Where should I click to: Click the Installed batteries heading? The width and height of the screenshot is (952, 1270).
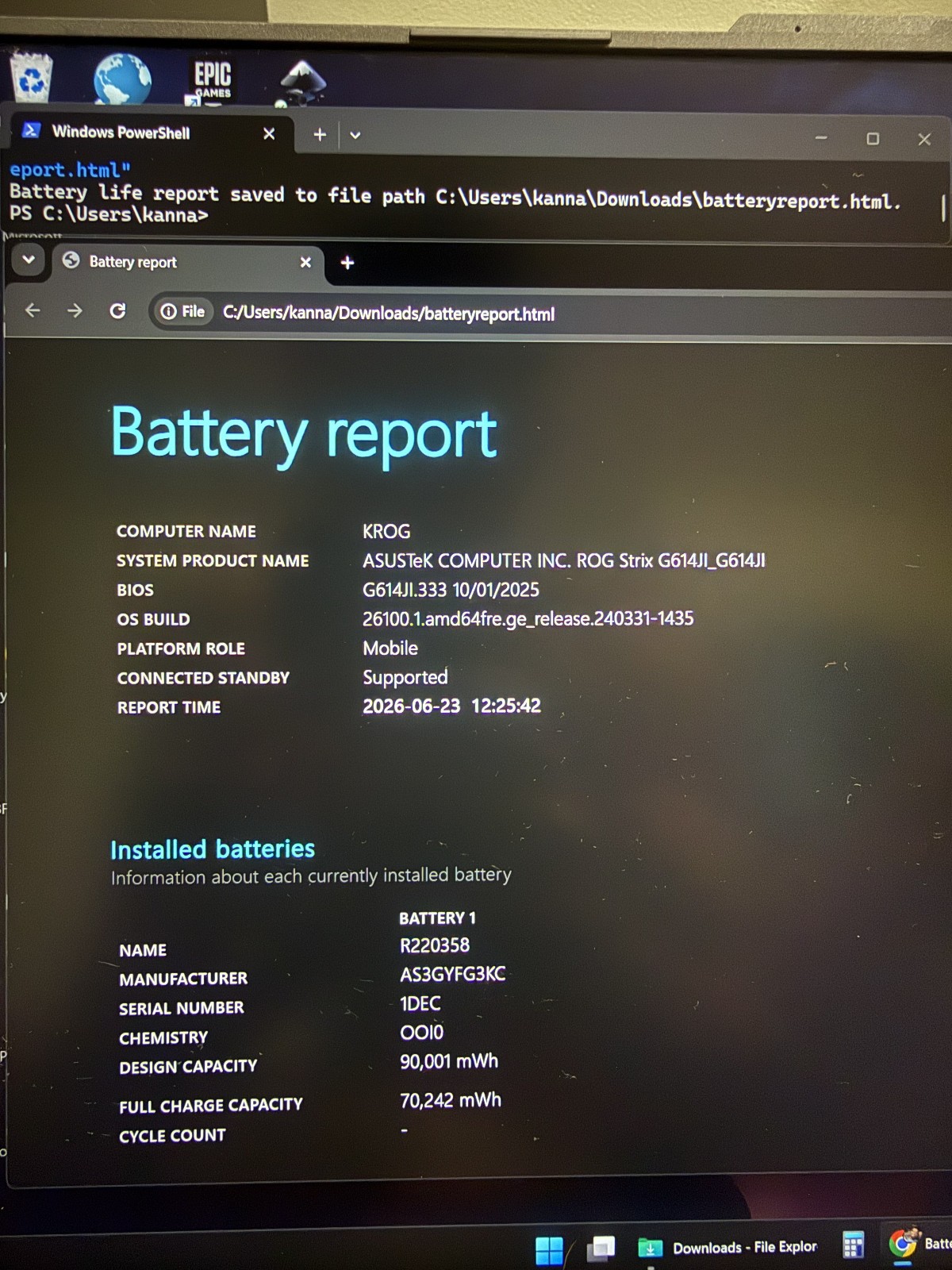pos(213,849)
